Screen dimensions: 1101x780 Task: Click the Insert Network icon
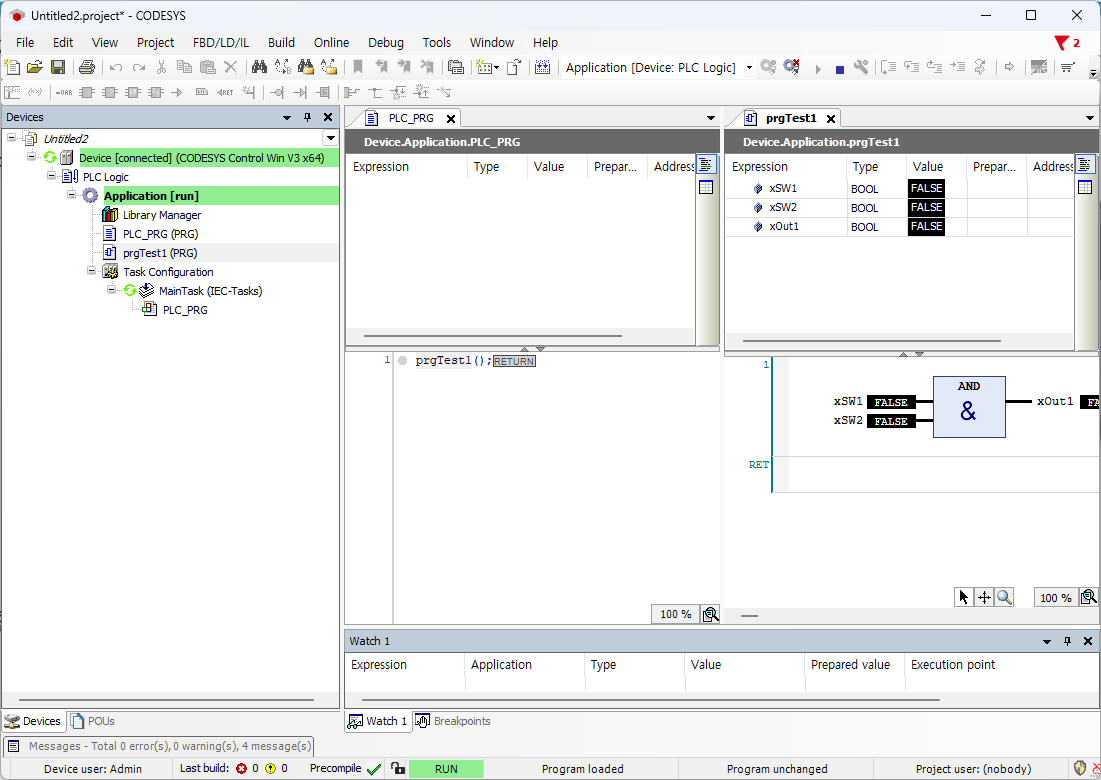12,92
